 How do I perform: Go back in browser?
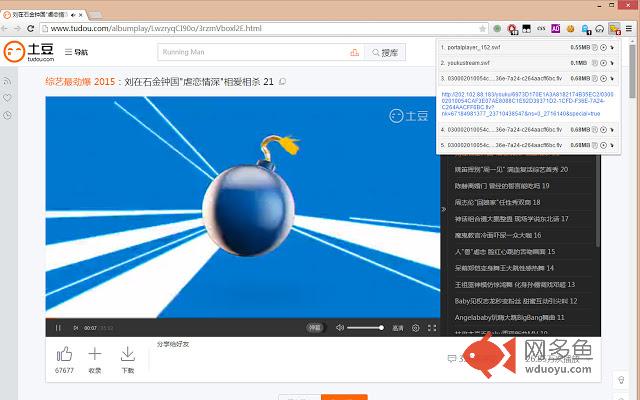[x=4, y=28]
